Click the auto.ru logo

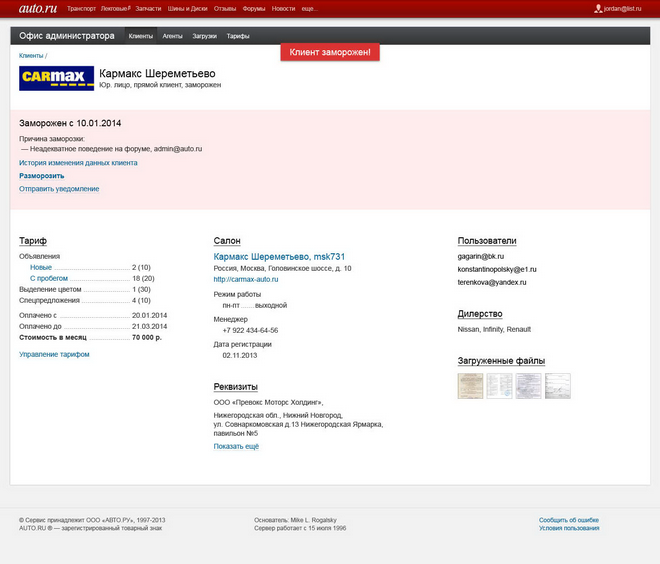click(x=38, y=8)
